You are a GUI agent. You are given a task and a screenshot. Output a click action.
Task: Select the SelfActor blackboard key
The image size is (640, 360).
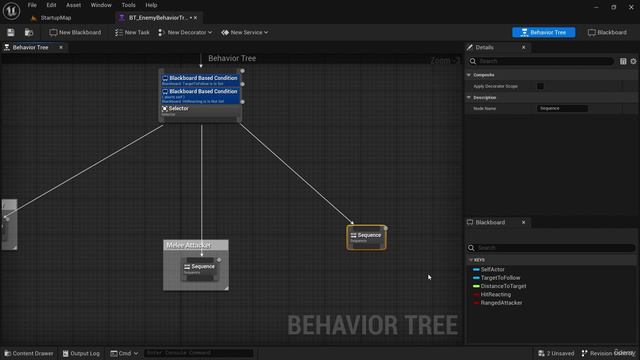point(492,269)
